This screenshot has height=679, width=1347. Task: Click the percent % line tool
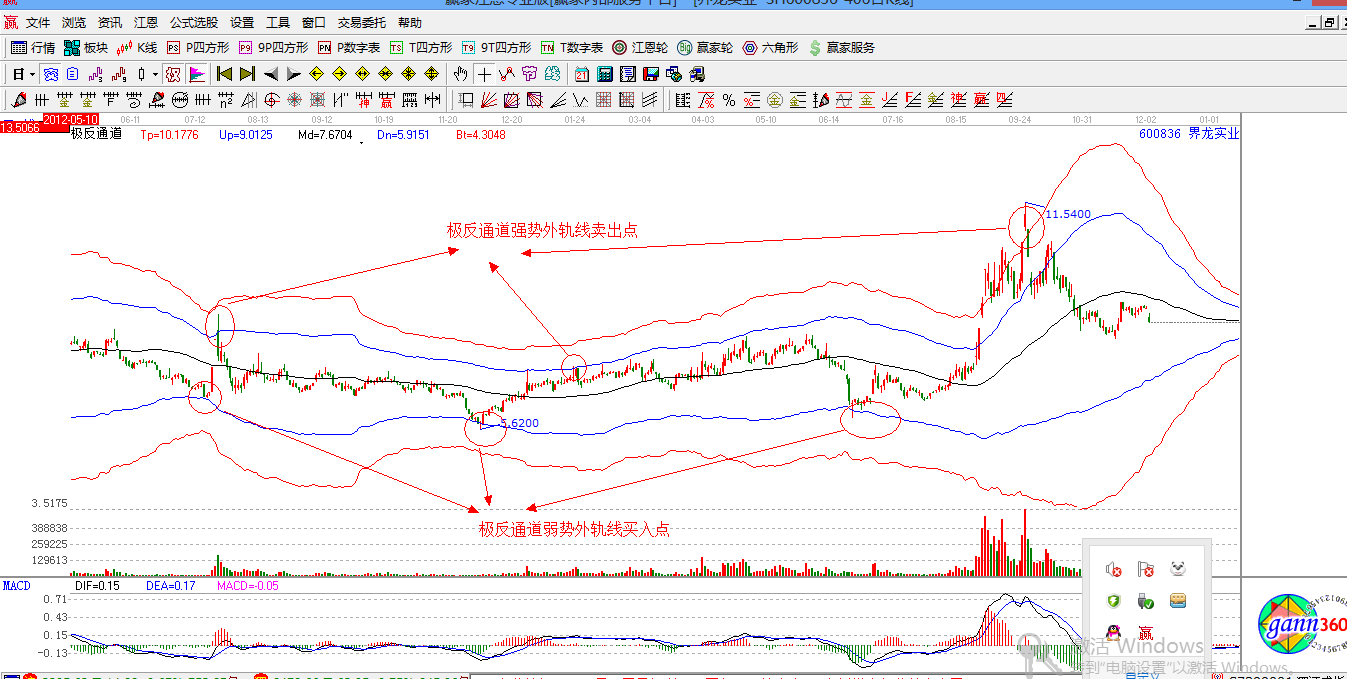729,100
